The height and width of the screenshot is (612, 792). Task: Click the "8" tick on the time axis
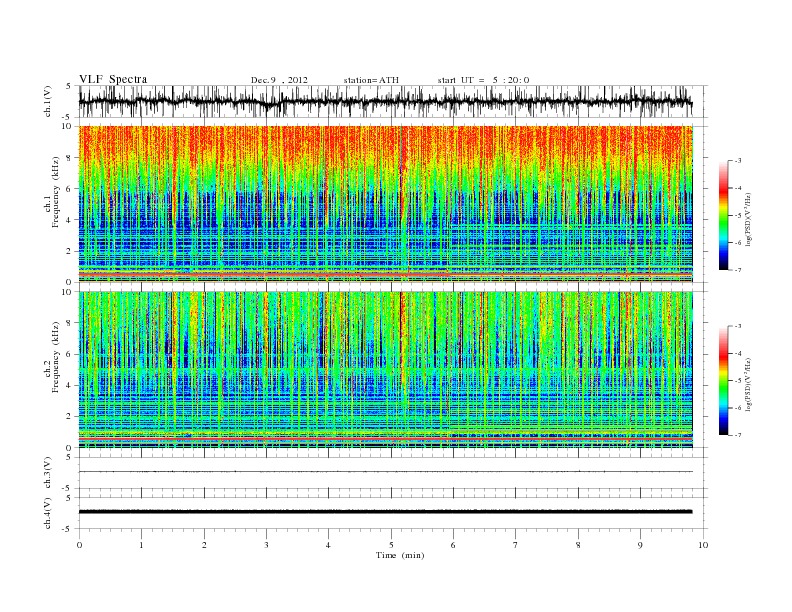point(578,545)
